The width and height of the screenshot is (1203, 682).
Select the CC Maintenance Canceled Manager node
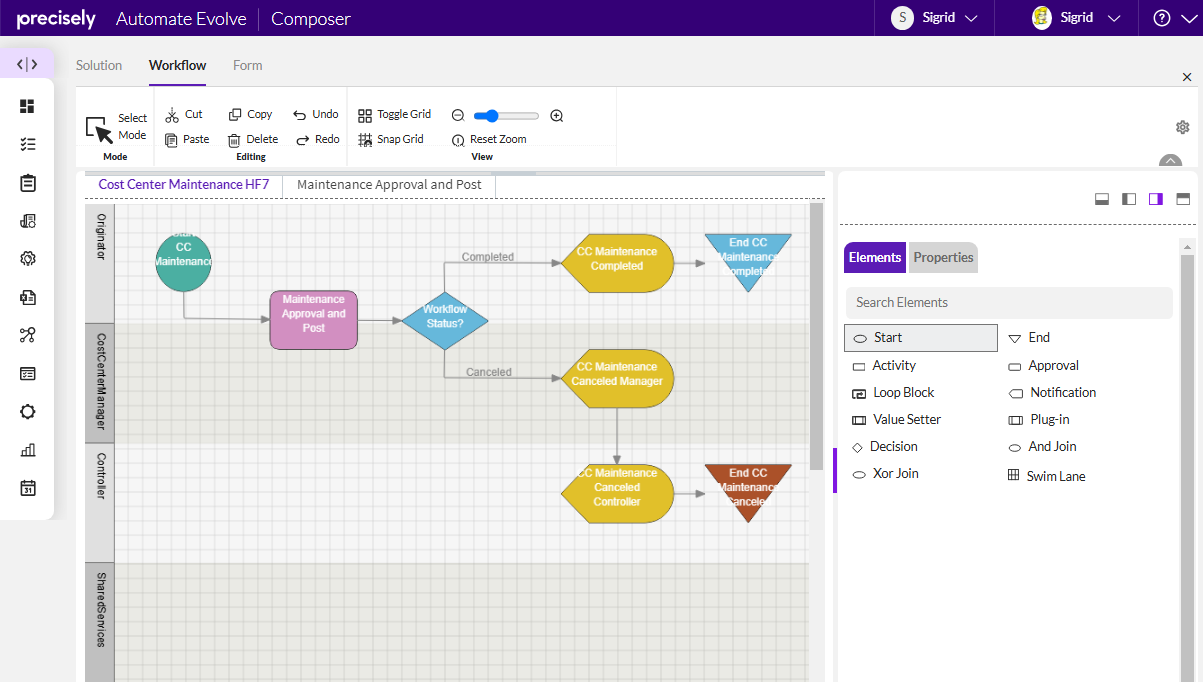click(x=617, y=378)
